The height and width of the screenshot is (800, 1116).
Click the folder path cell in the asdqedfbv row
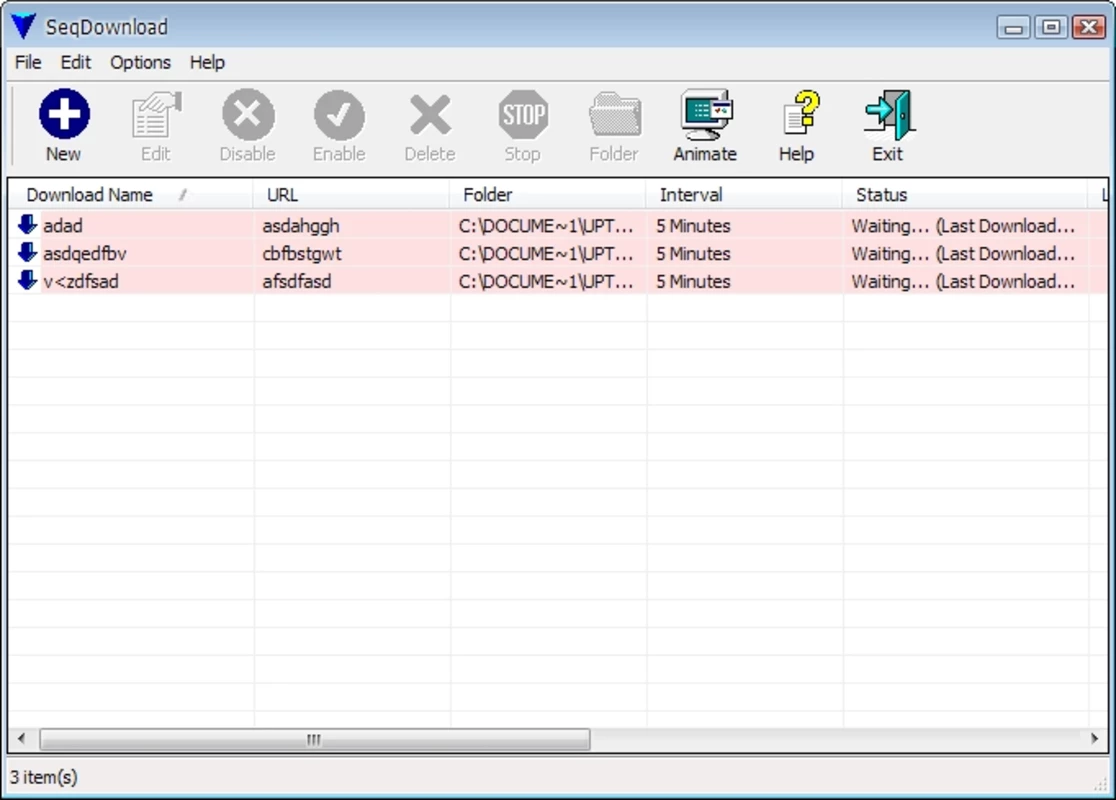click(x=546, y=253)
